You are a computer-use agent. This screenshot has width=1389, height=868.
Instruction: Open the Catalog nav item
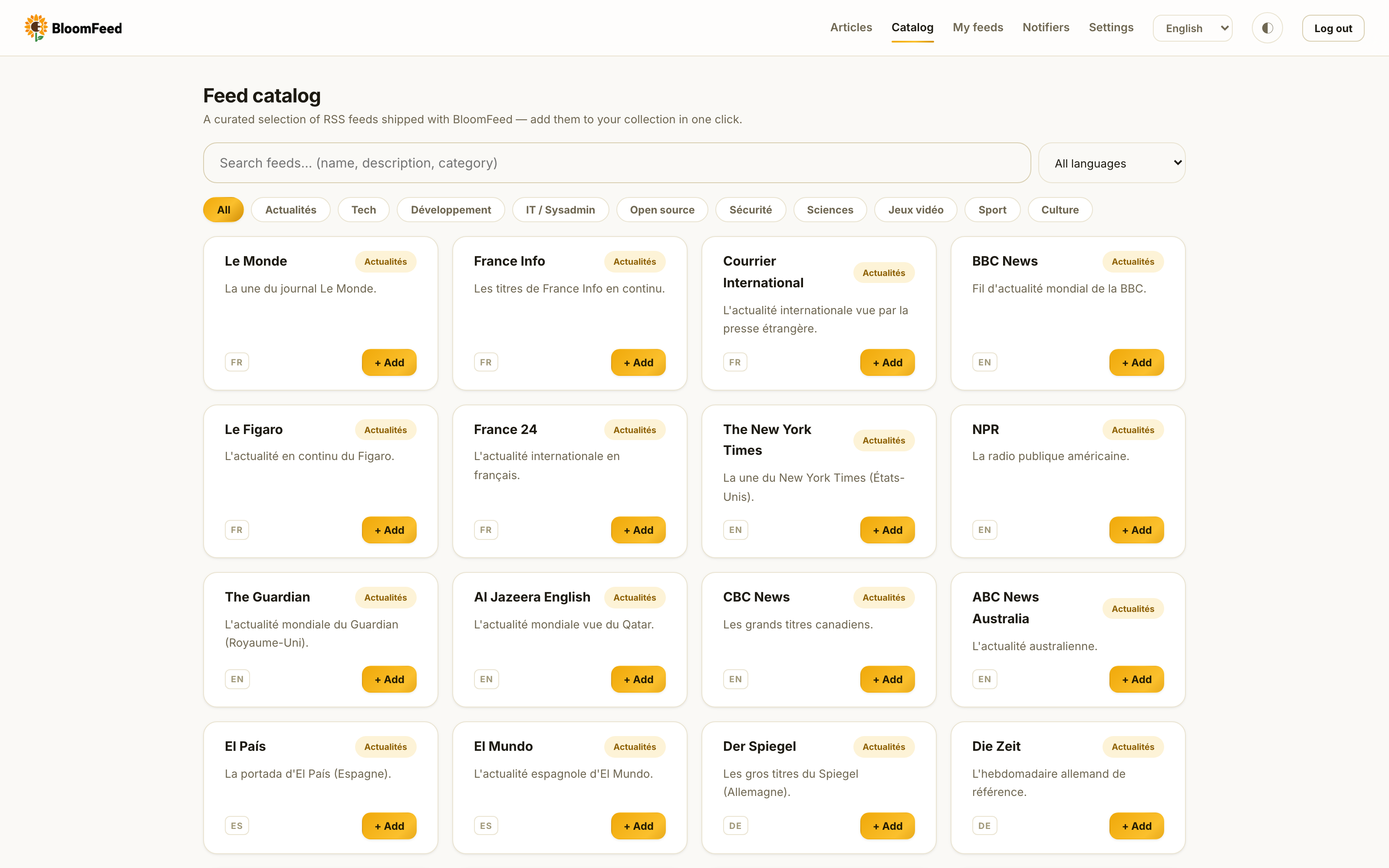coord(912,27)
